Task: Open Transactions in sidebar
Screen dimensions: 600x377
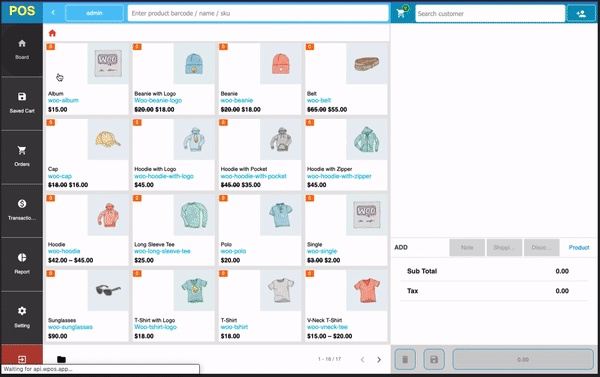Action: point(22,210)
